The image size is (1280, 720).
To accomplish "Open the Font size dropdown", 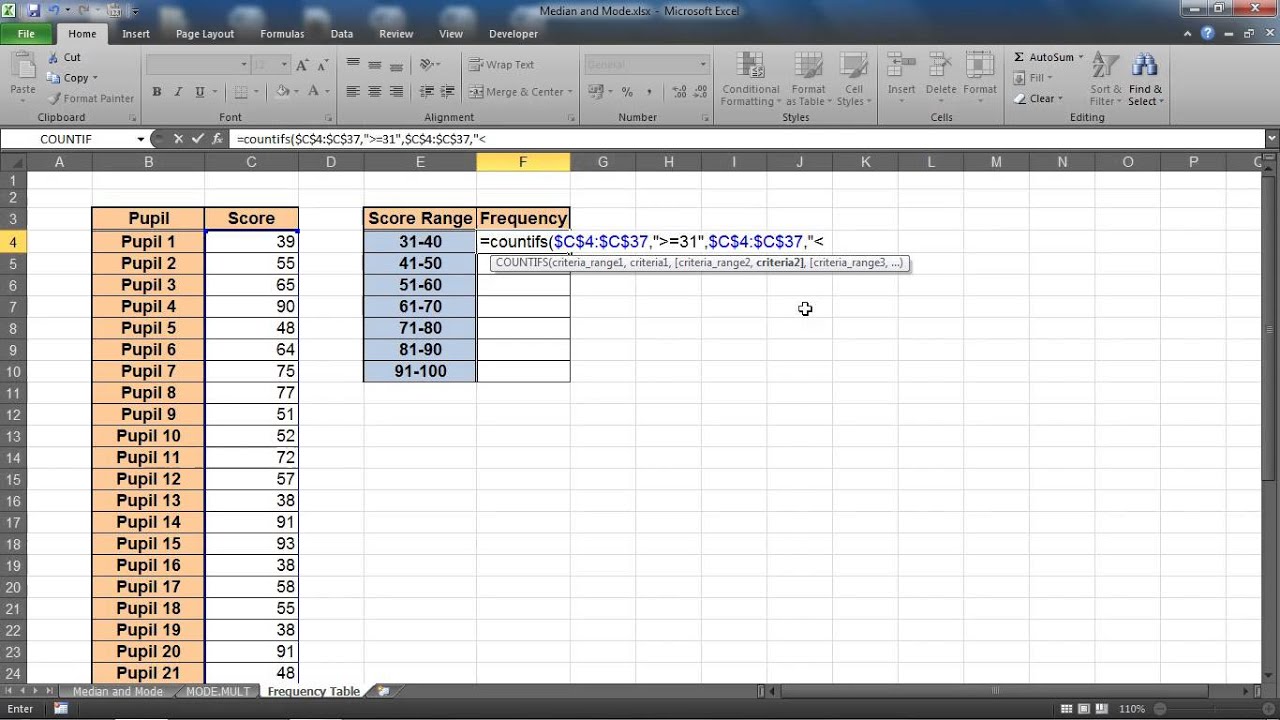I will (x=285, y=64).
